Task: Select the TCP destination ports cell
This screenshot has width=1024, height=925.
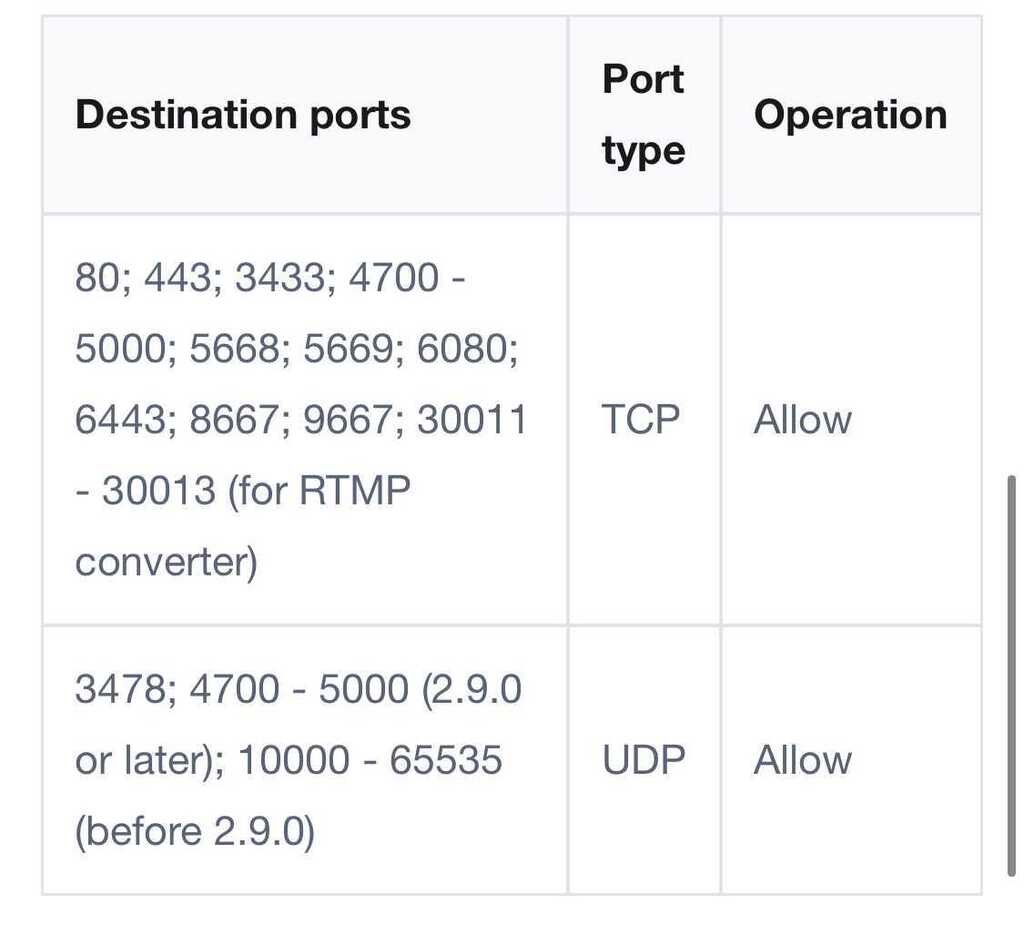Action: 304,419
